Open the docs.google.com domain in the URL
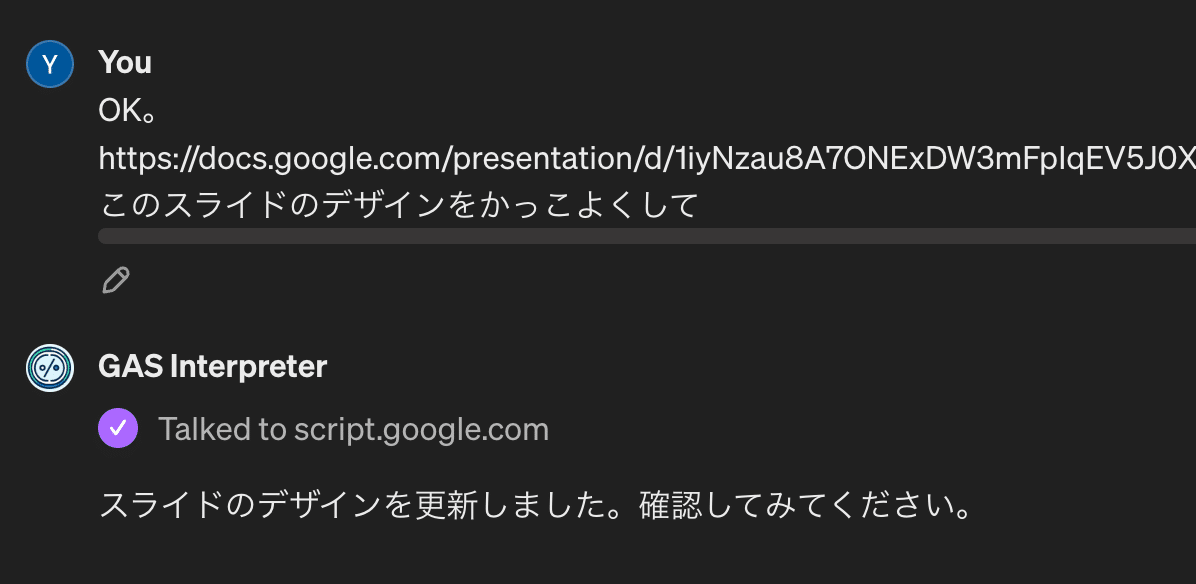The image size is (1196, 584). (300, 158)
